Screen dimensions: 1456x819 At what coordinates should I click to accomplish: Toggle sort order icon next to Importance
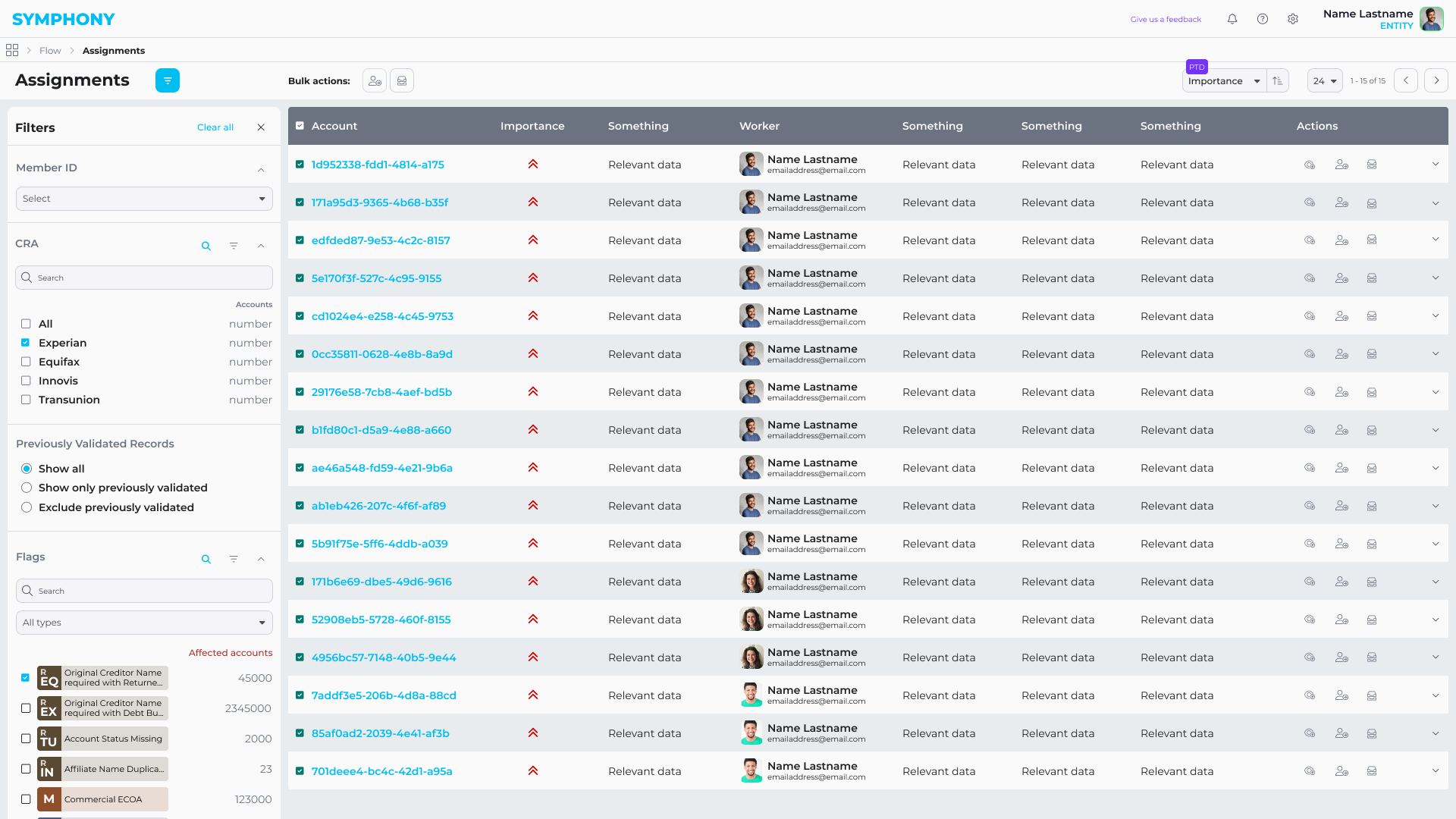(1278, 81)
